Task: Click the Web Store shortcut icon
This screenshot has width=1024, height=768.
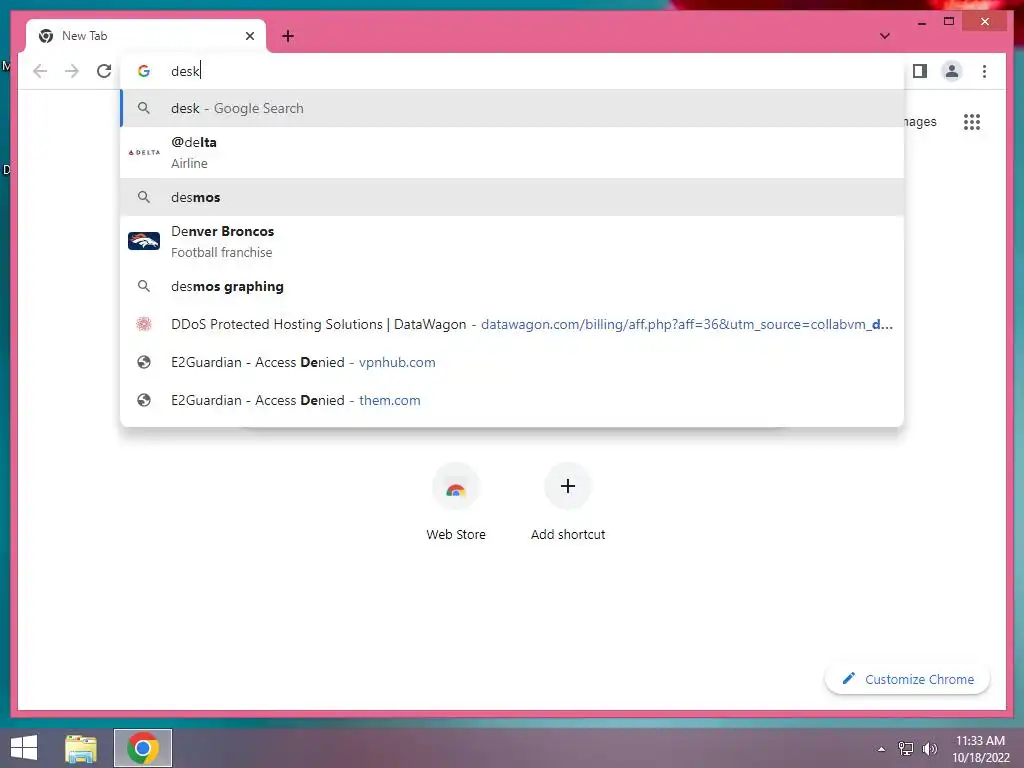Action: (x=456, y=487)
